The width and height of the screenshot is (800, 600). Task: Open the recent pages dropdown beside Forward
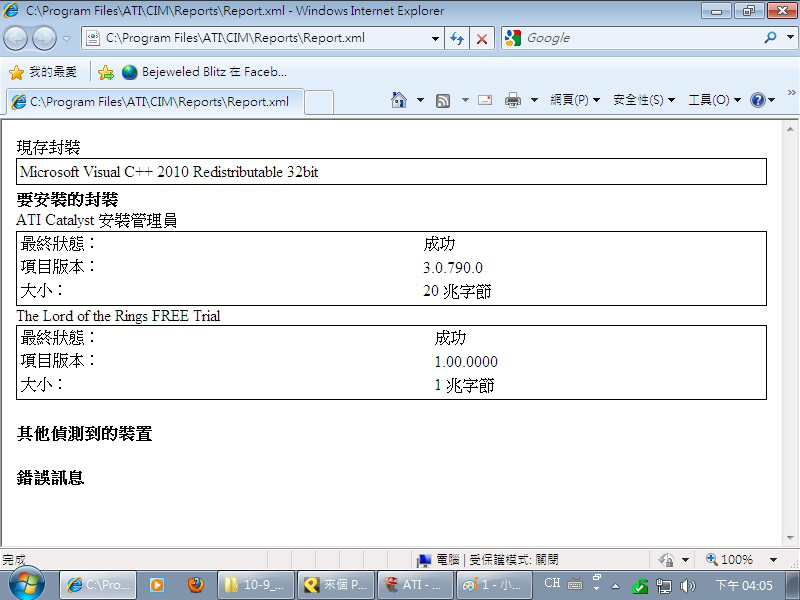coord(66,39)
